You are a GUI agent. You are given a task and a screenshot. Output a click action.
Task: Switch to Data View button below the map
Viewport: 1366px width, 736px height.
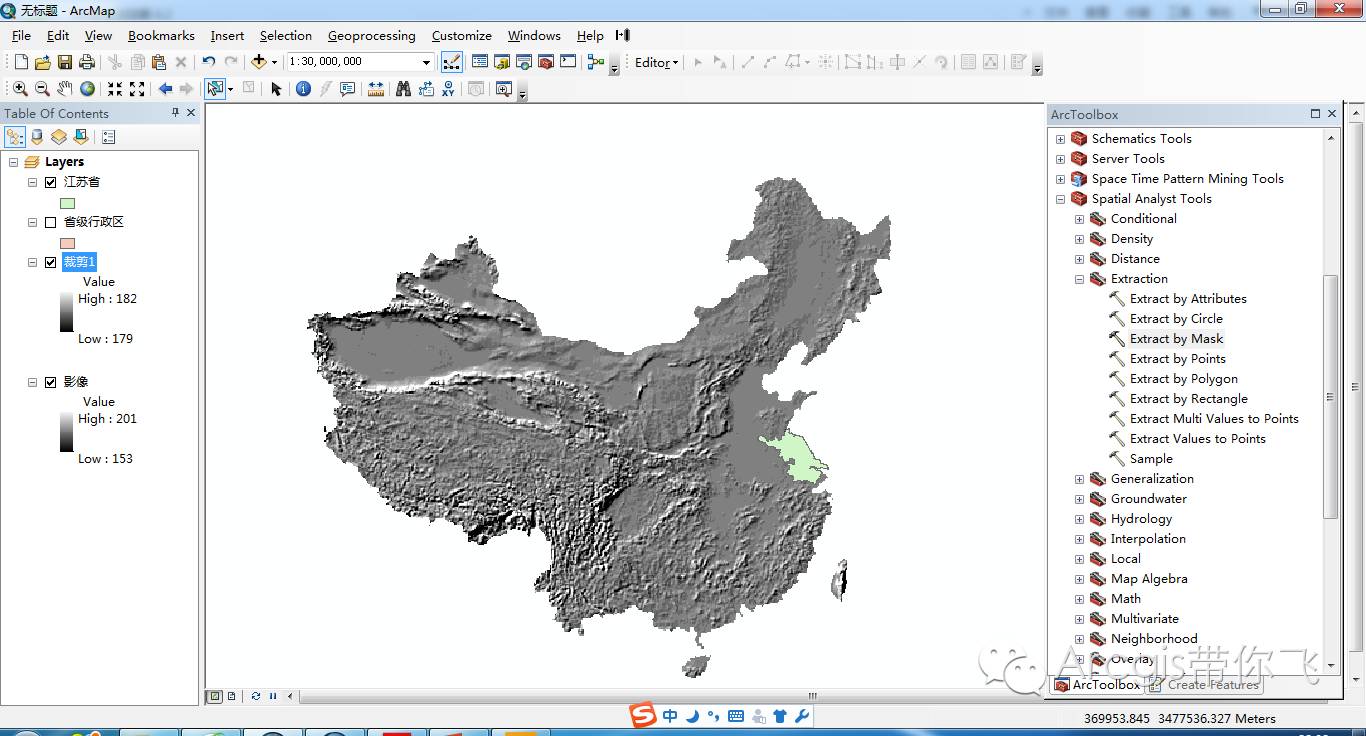click(215, 696)
